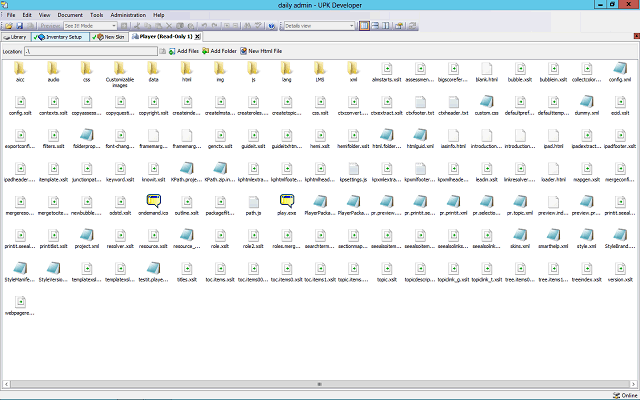
Task: Click the Add Folder button
Action: pyautogui.click(x=219, y=50)
